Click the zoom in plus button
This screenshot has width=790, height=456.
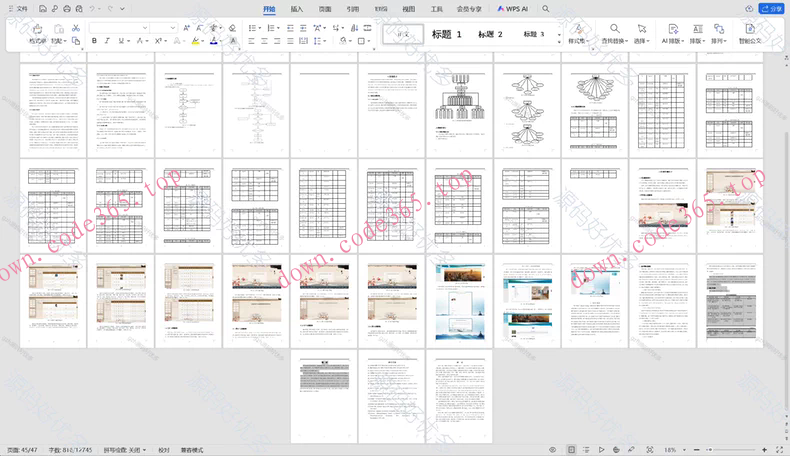[764, 449]
